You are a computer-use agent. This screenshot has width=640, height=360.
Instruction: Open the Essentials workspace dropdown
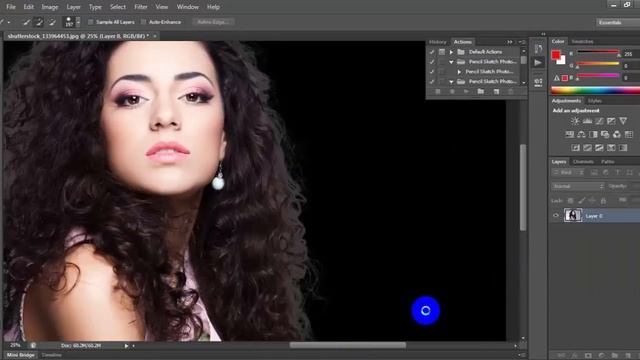click(618, 22)
